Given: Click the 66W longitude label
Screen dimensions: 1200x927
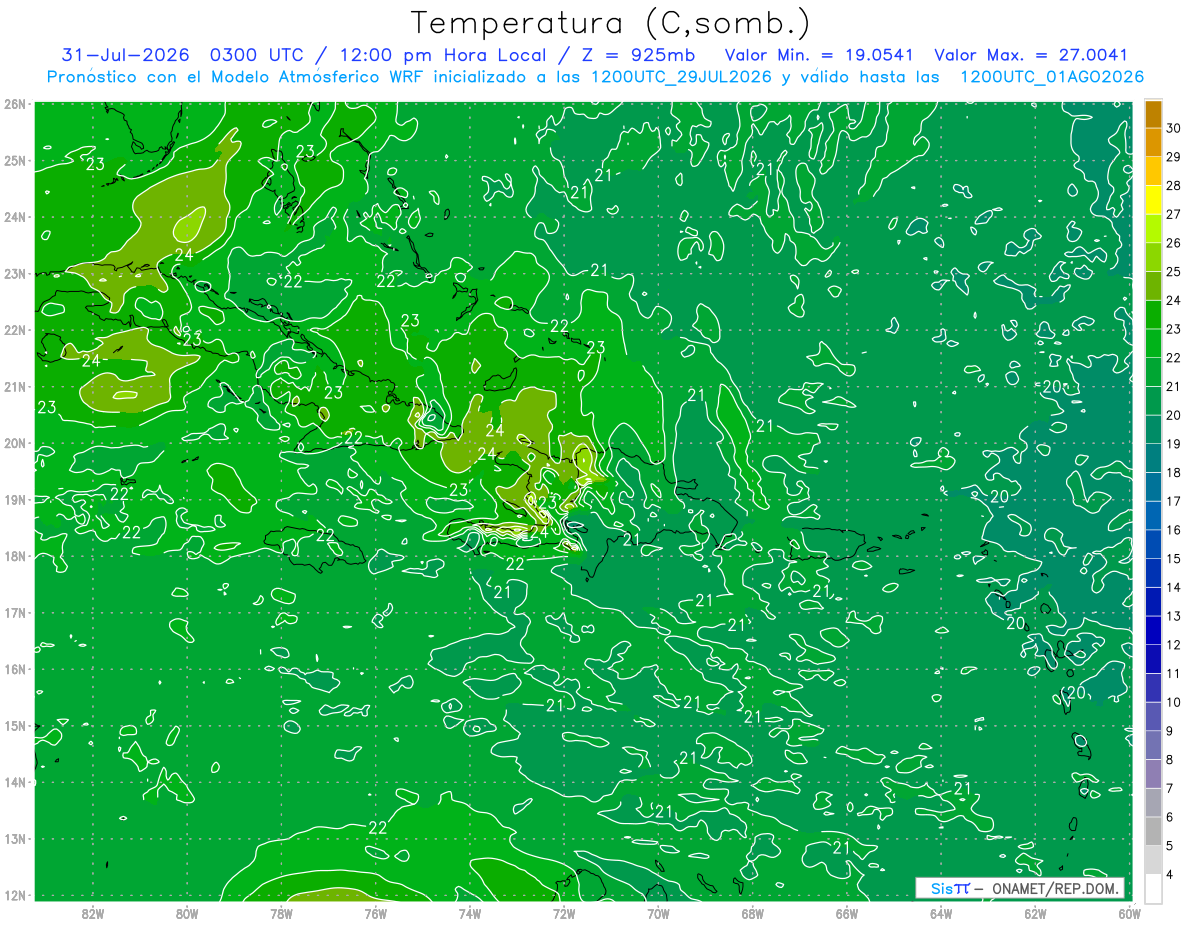Looking at the screenshot, I should point(846,913).
